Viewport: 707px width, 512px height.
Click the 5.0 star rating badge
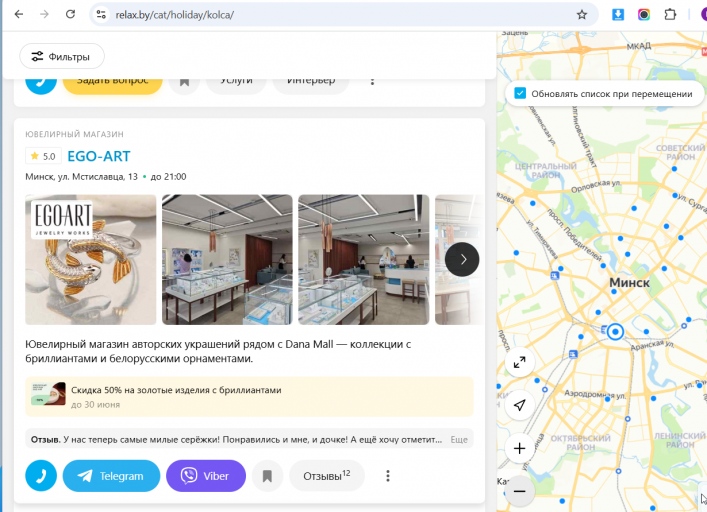pos(43,156)
